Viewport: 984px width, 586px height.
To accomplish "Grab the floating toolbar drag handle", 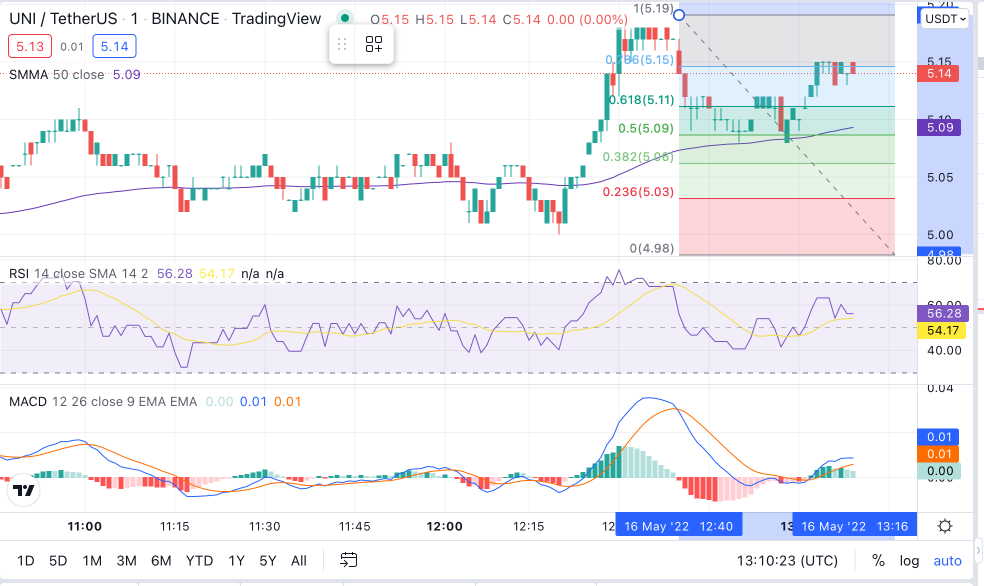I will pos(342,44).
